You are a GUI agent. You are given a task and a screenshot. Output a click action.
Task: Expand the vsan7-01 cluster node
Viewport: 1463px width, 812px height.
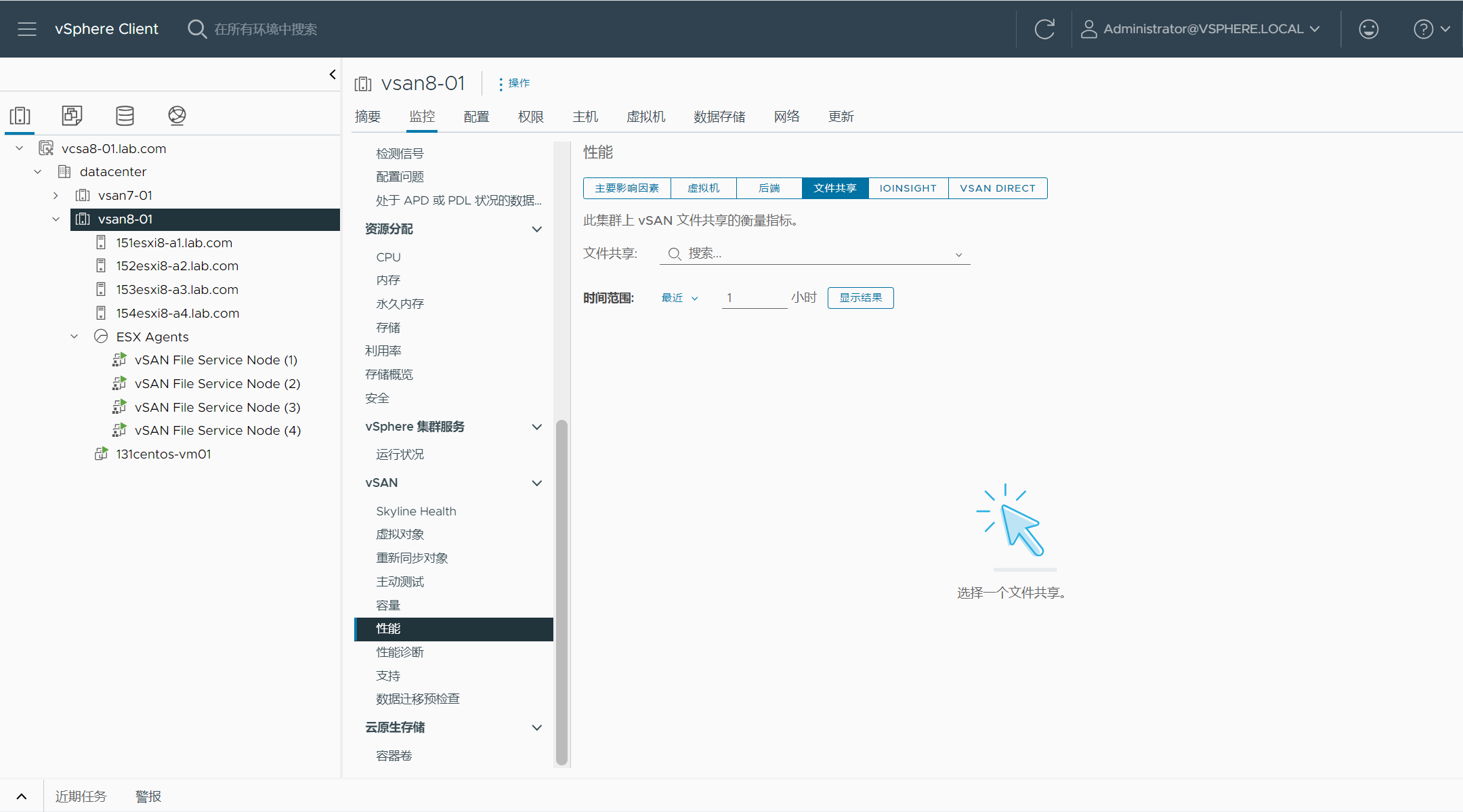pos(56,196)
